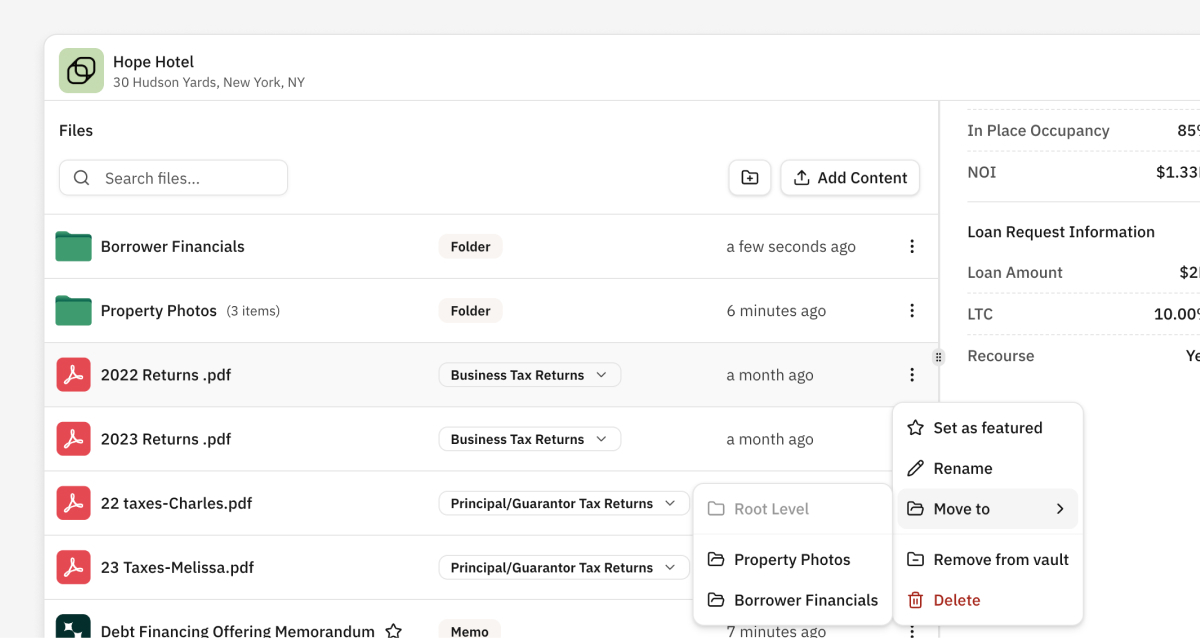Toggle featured star on Debt Financing Offering Memorandum
This screenshot has width=1200, height=638.
pos(394,631)
